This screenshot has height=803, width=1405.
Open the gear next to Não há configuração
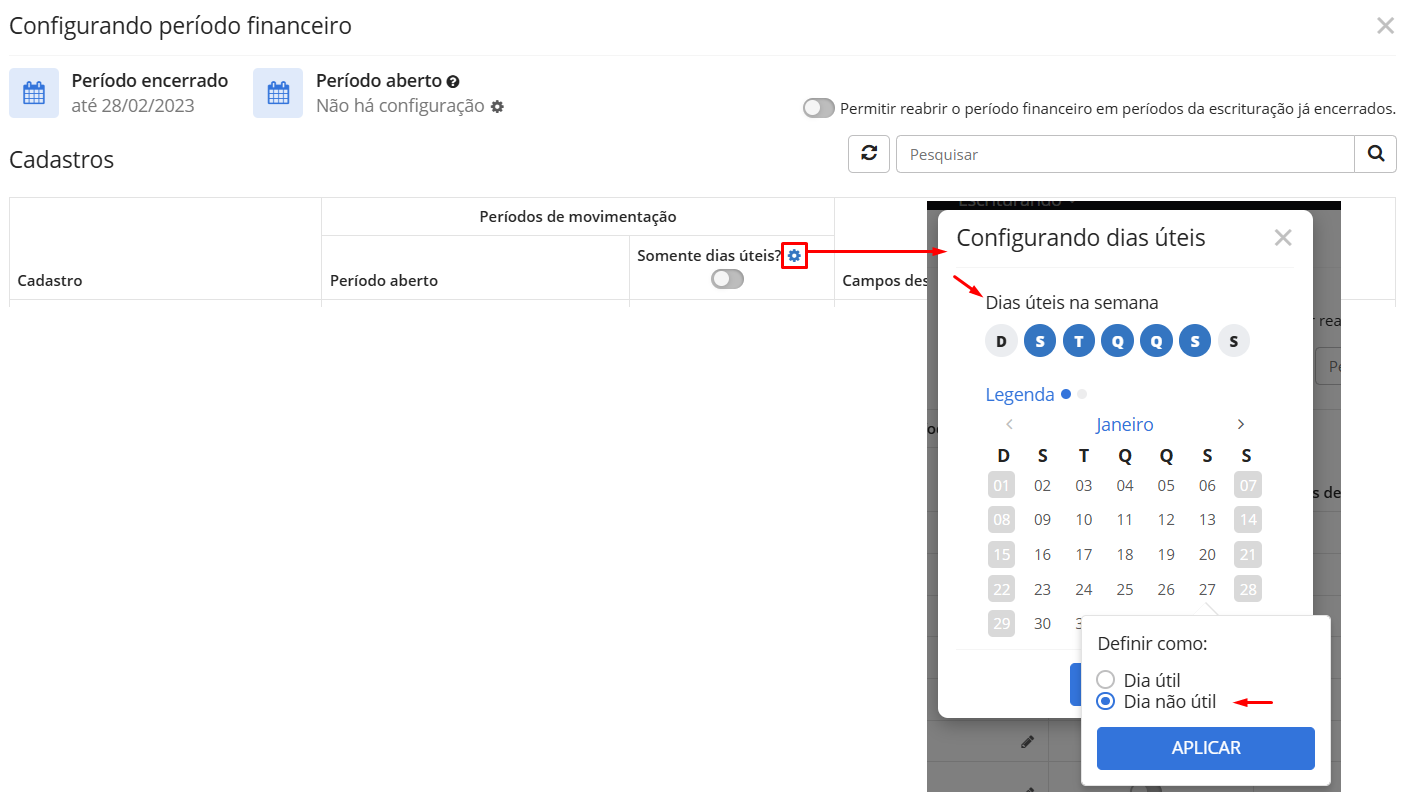[497, 106]
